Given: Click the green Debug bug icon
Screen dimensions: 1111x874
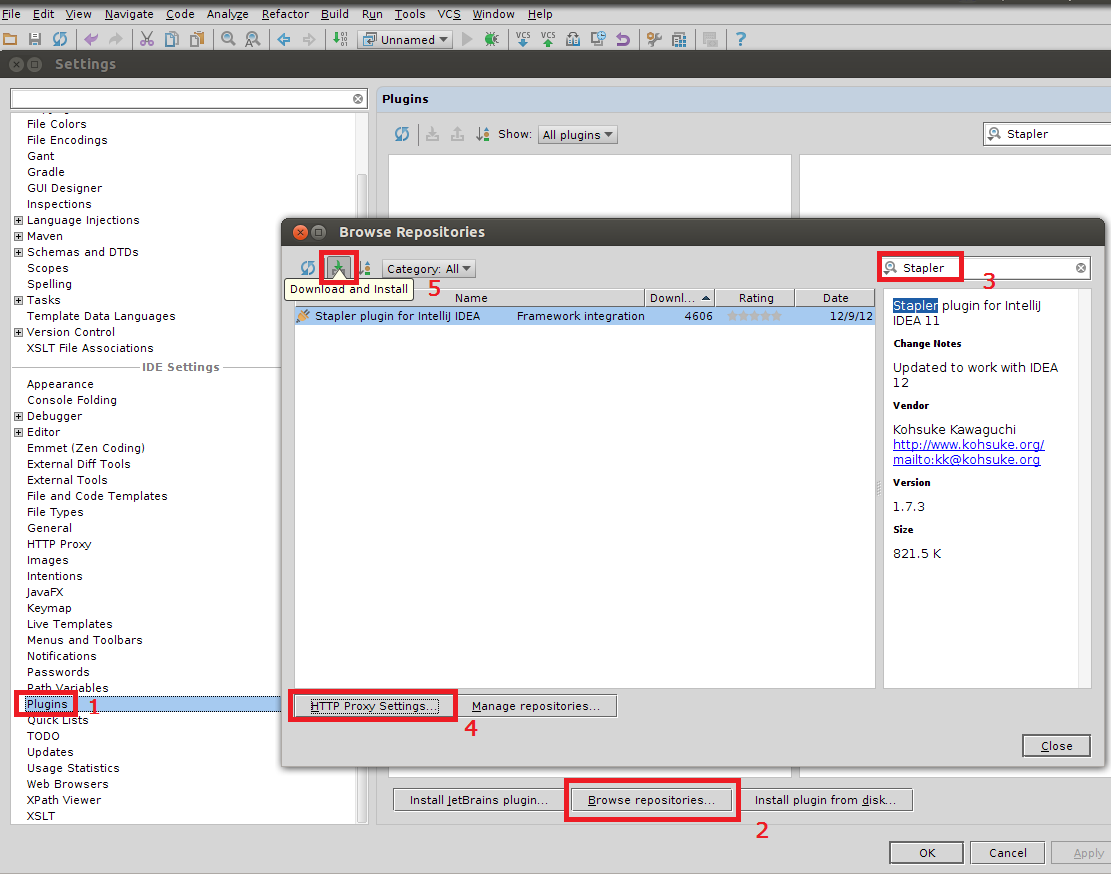Looking at the screenshot, I should 491,40.
